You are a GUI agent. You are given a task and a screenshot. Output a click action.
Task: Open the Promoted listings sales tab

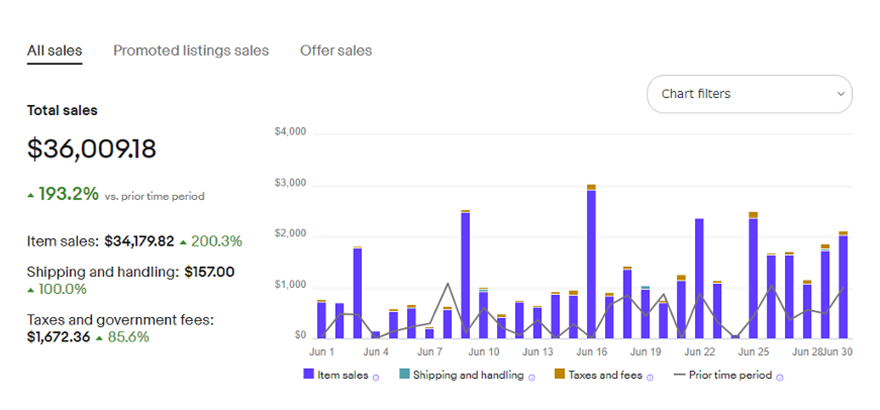190,50
